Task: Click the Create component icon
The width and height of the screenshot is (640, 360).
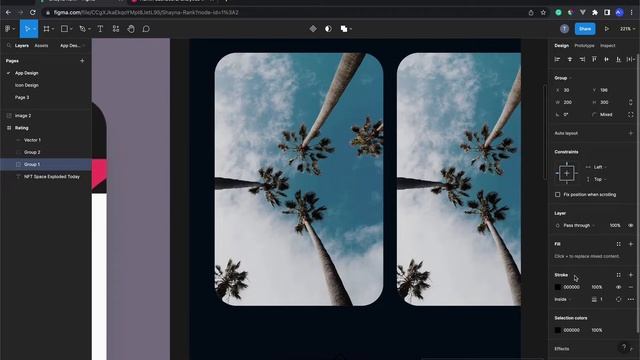Action: point(313,29)
